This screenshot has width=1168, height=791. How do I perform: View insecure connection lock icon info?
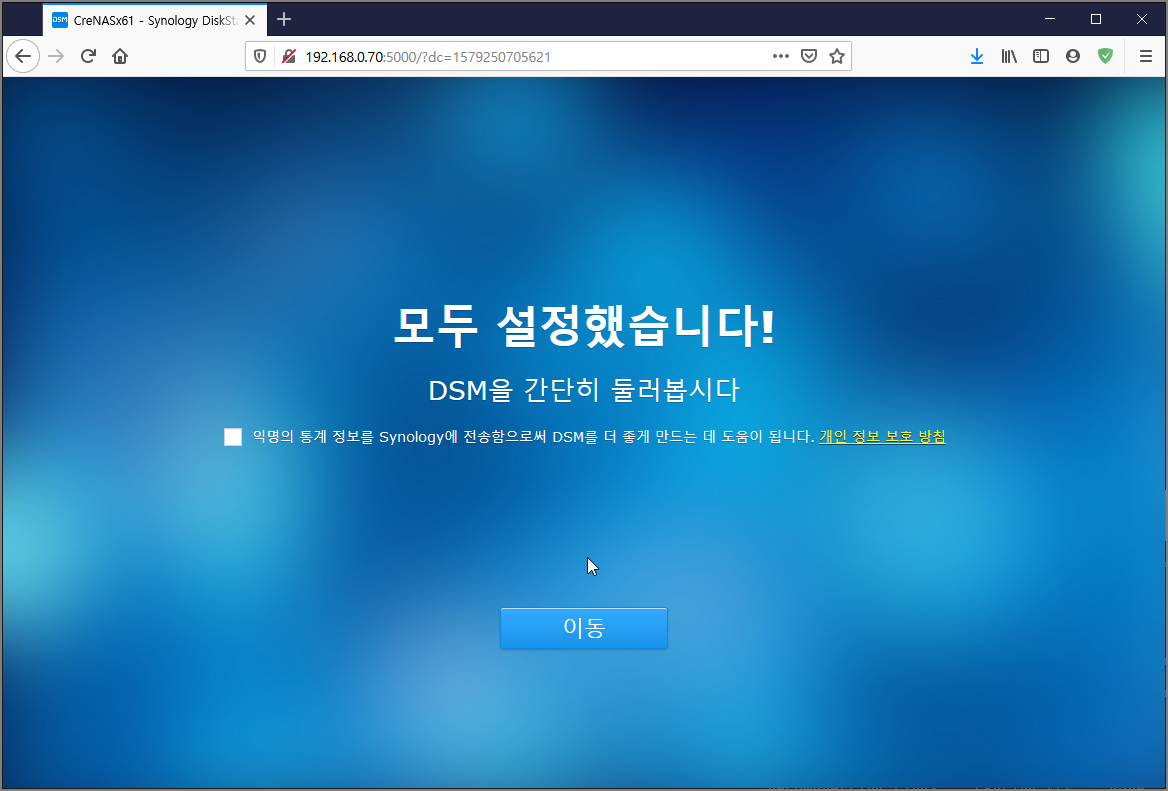click(x=289, y=57)
